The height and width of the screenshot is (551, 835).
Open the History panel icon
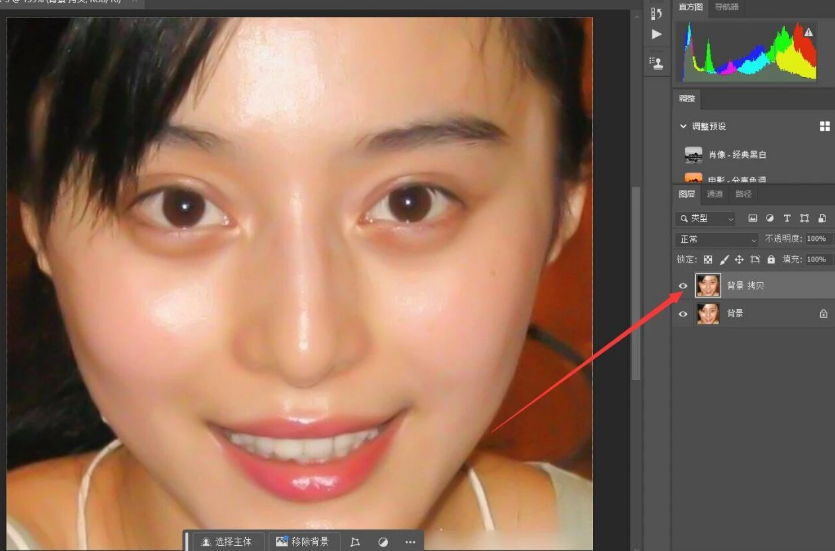(657, 13)
